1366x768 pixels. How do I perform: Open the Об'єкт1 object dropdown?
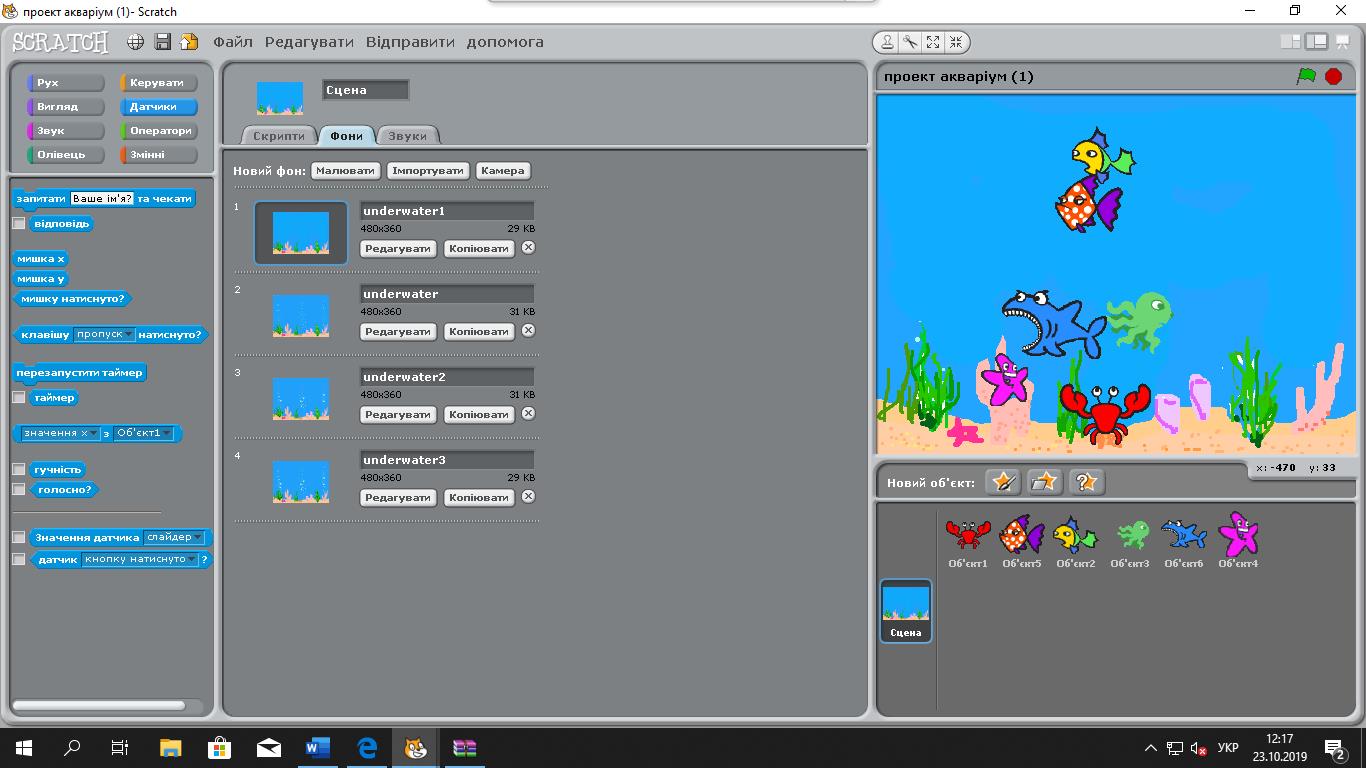coord(143,434)
